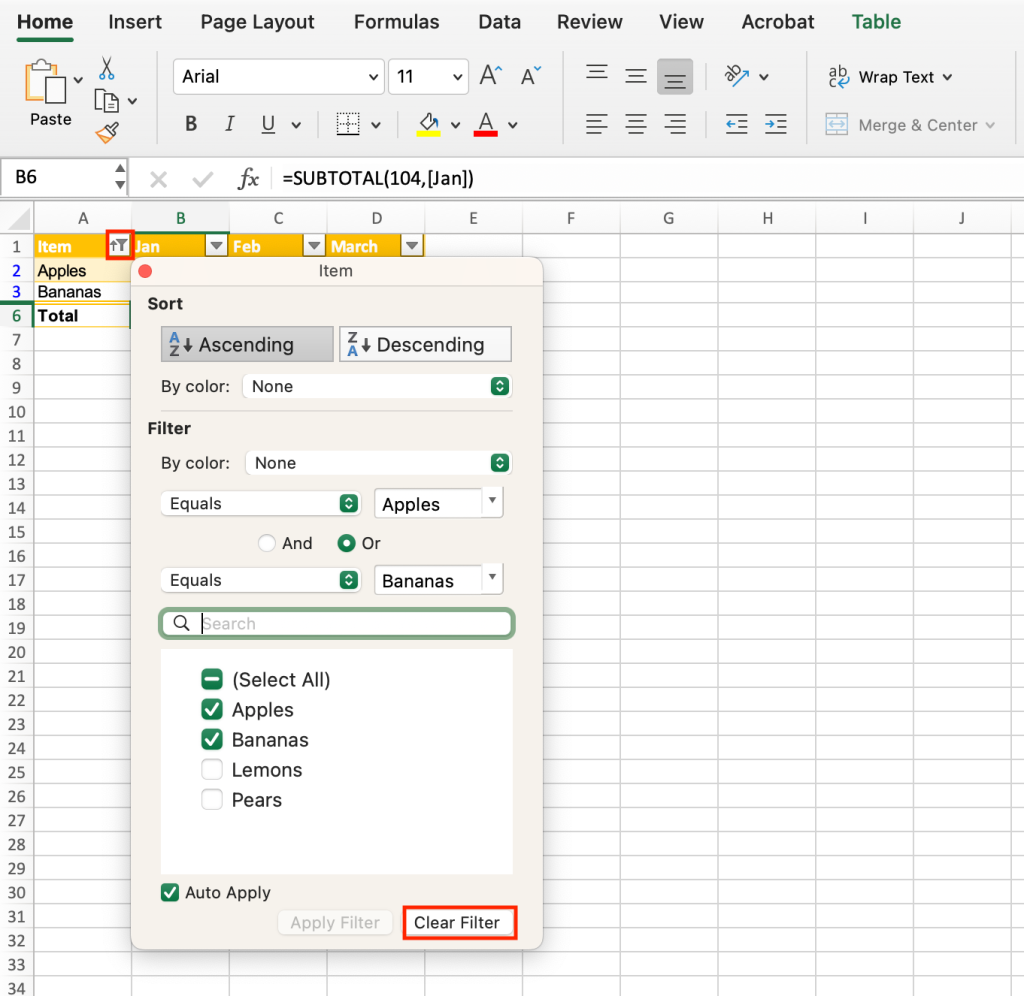The image size is (1024, 996).
Task: Increase indent
Action: click(x=776, y=123)
